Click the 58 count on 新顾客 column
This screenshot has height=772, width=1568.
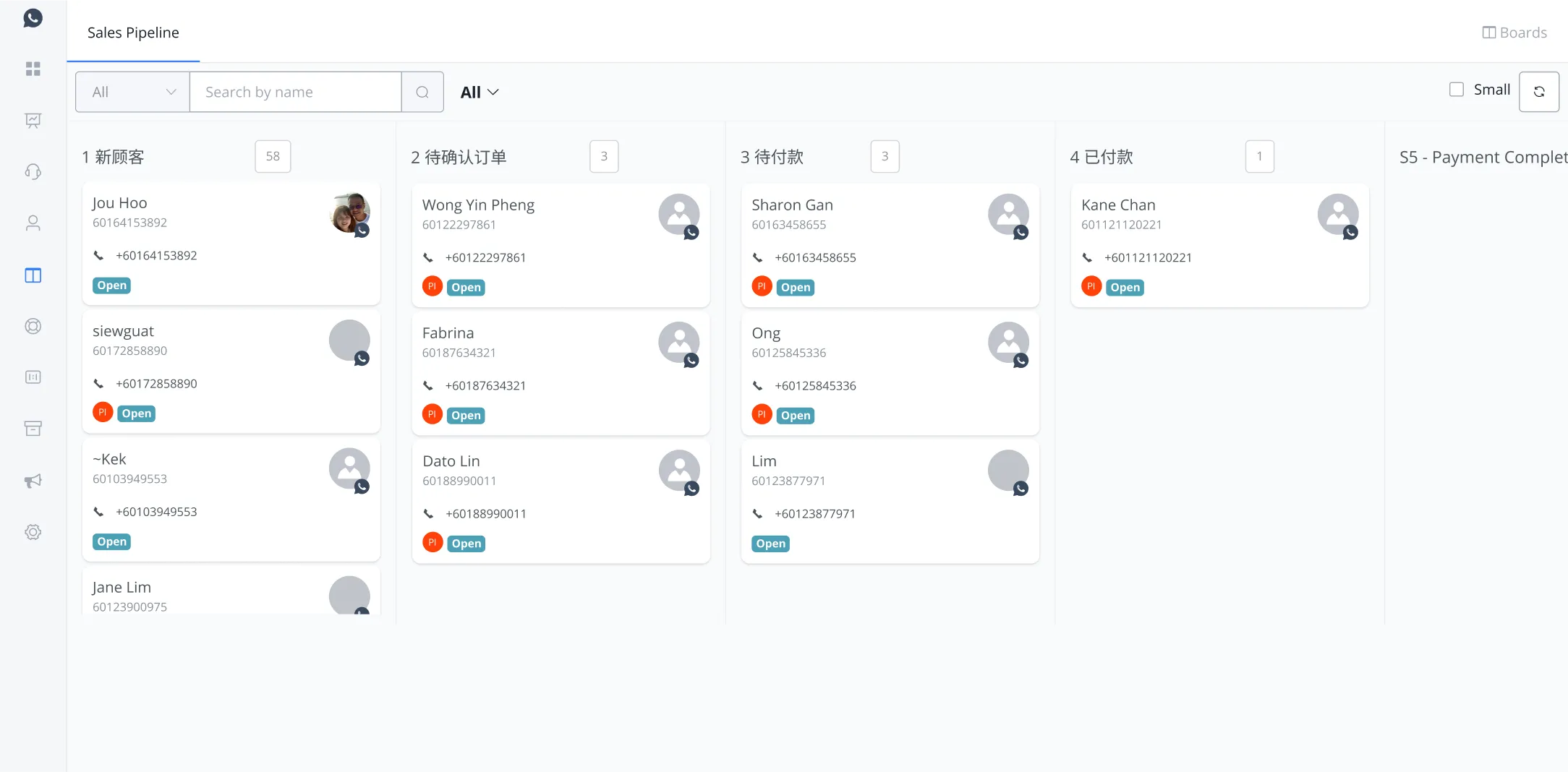pyautogui.click(x=273, y=156)
